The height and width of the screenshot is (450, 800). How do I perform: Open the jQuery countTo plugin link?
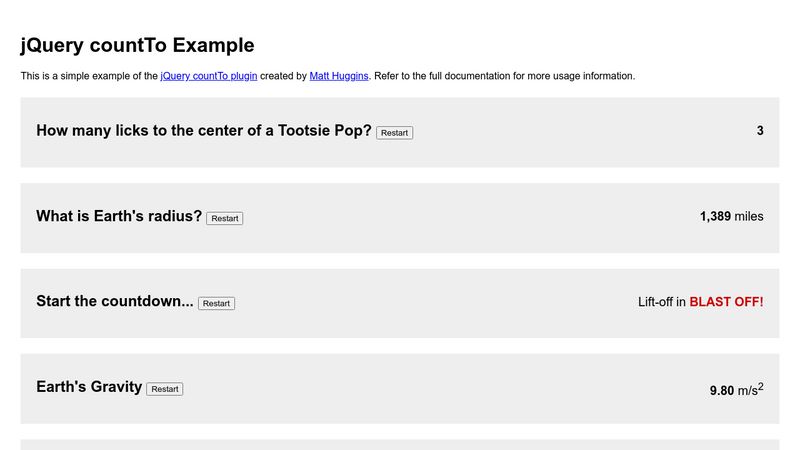click(x=209, y=76)
